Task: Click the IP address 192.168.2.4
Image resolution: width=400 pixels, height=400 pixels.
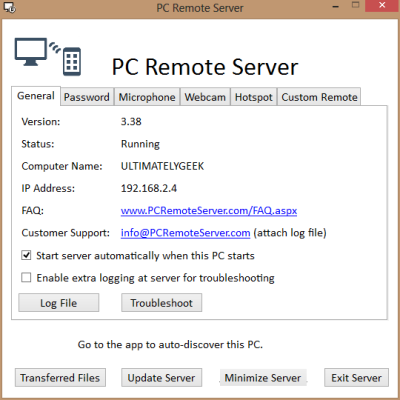Action: tap(149, 188)
